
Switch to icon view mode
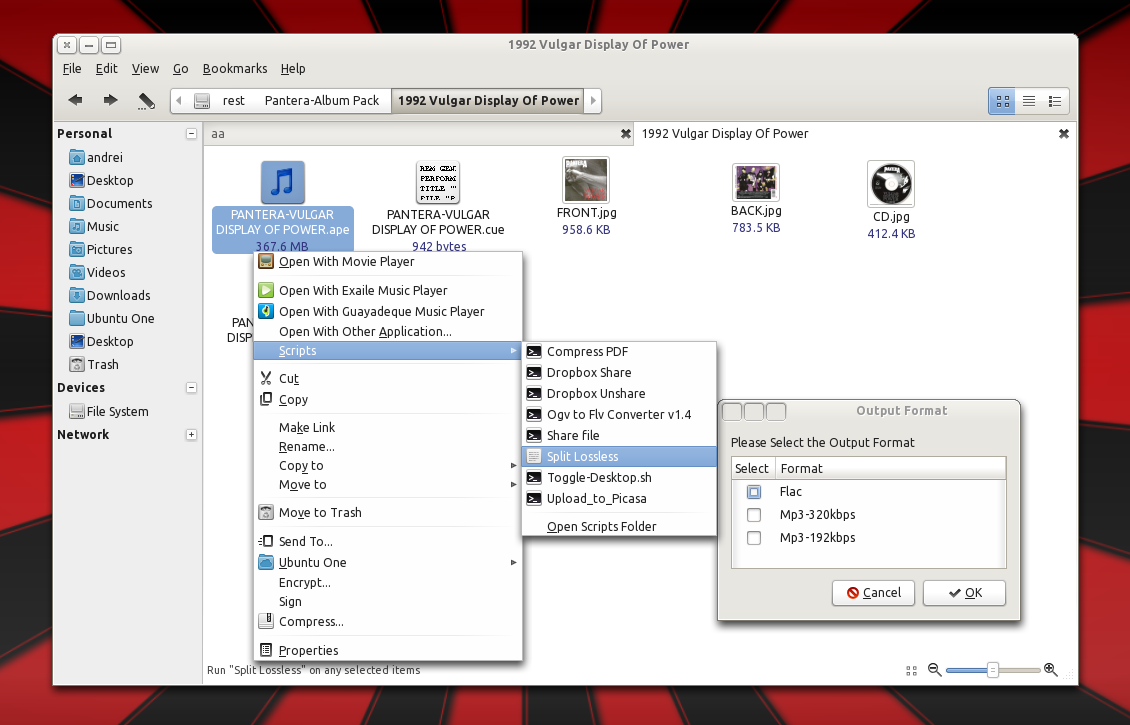(x=1002, y=102)
